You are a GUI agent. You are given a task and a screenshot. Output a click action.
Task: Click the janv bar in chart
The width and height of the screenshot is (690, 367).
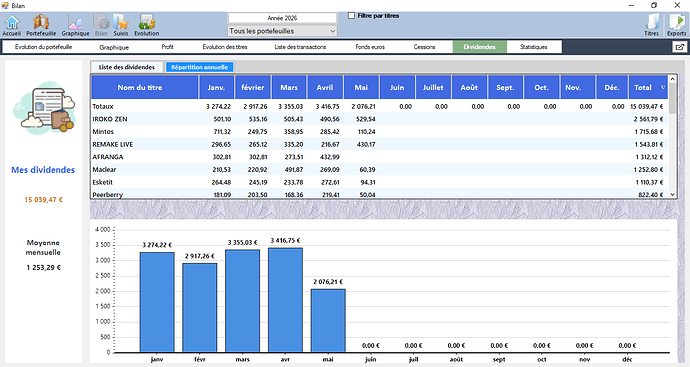click(x=157, y=302)
